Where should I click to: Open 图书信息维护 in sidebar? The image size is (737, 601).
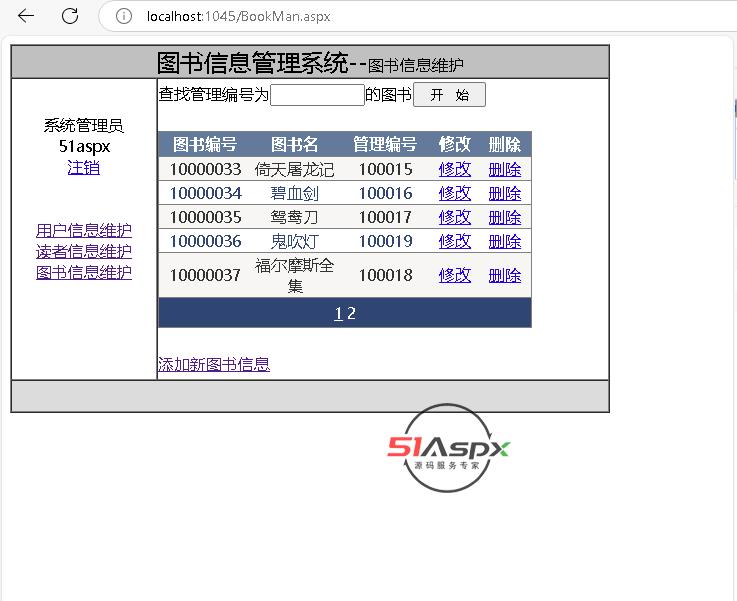(83, 272)
